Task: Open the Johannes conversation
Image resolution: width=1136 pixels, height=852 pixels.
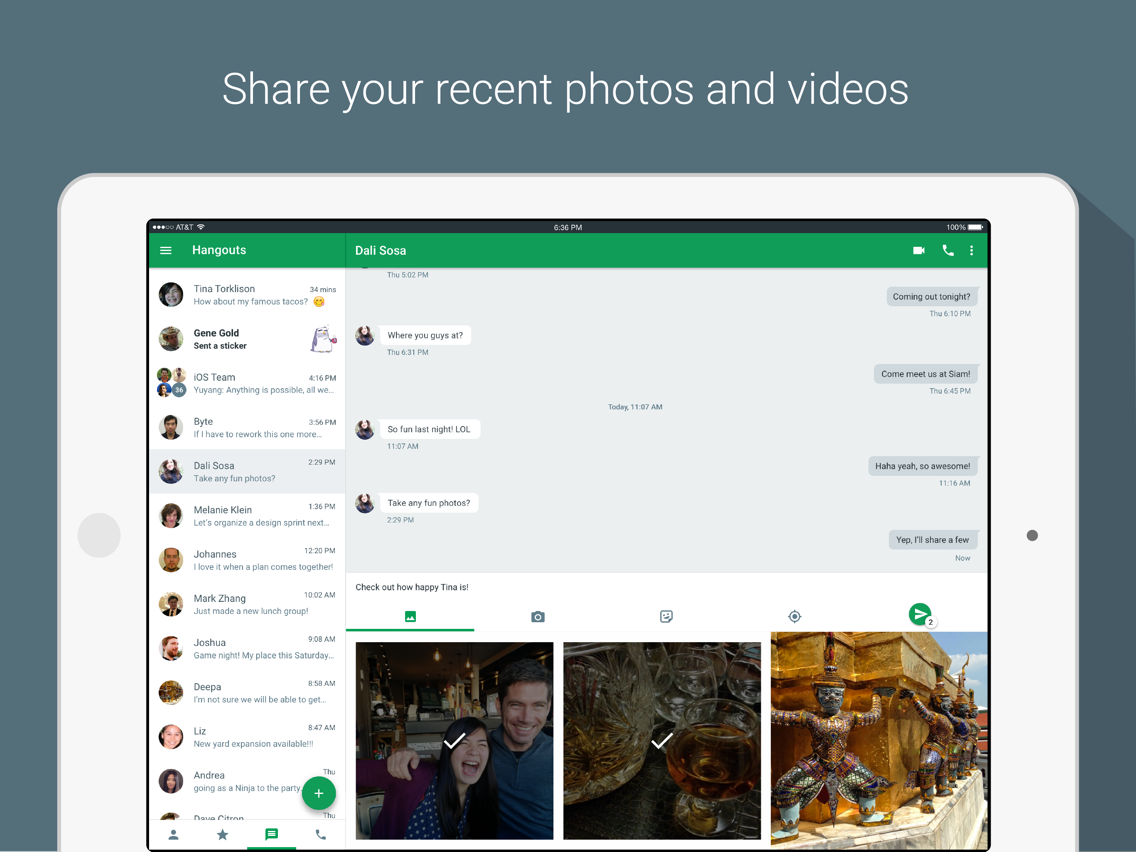Action: 247,560
